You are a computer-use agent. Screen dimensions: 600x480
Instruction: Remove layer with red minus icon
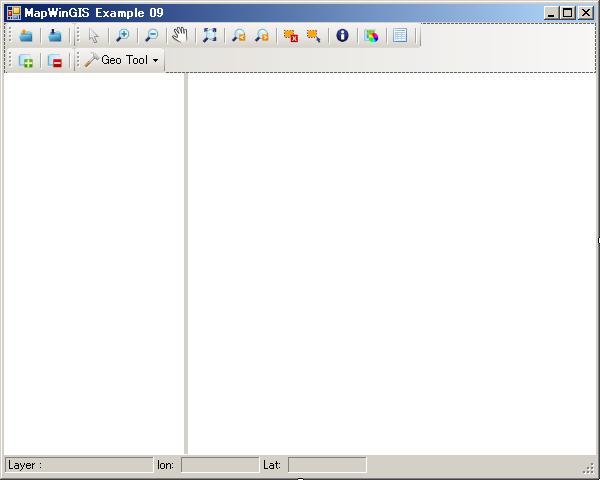pyautogui.click(x=55, y=61)
